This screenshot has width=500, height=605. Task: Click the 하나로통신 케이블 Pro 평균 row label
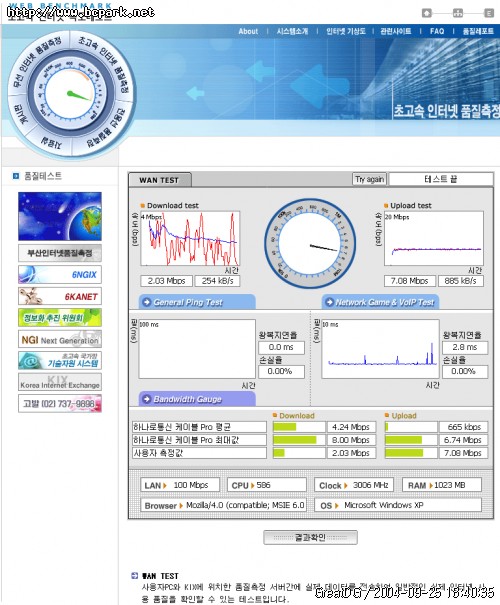coord(199,427)
